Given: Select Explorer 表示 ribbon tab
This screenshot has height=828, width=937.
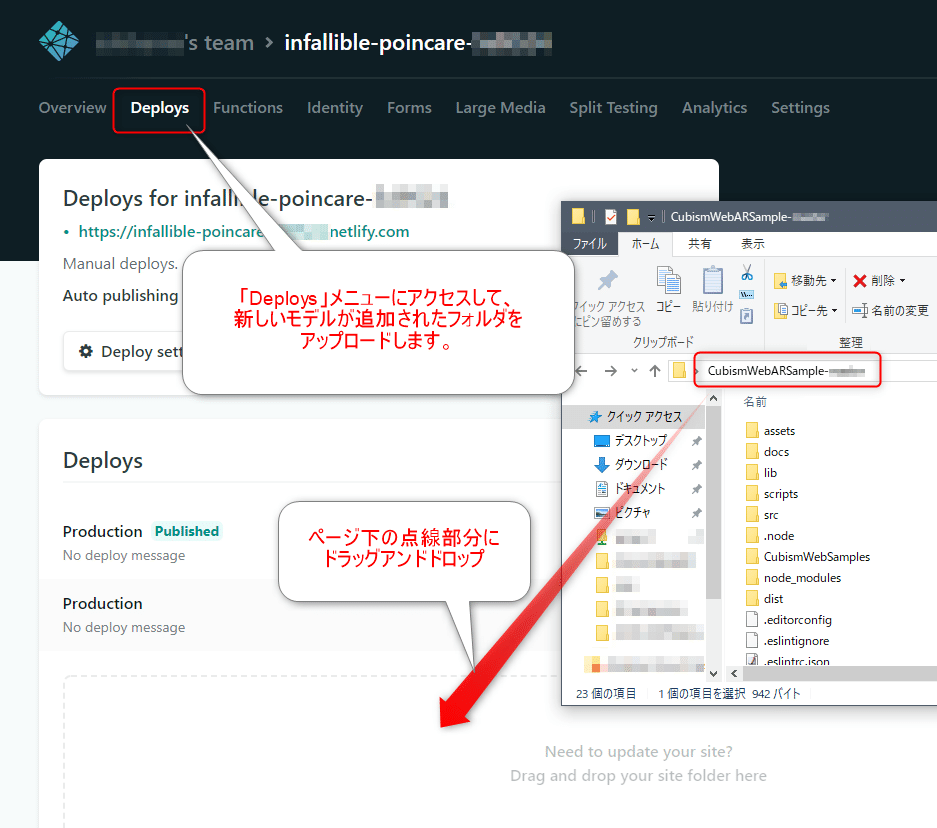Looking at the screenshot, I should click(752, 244).
